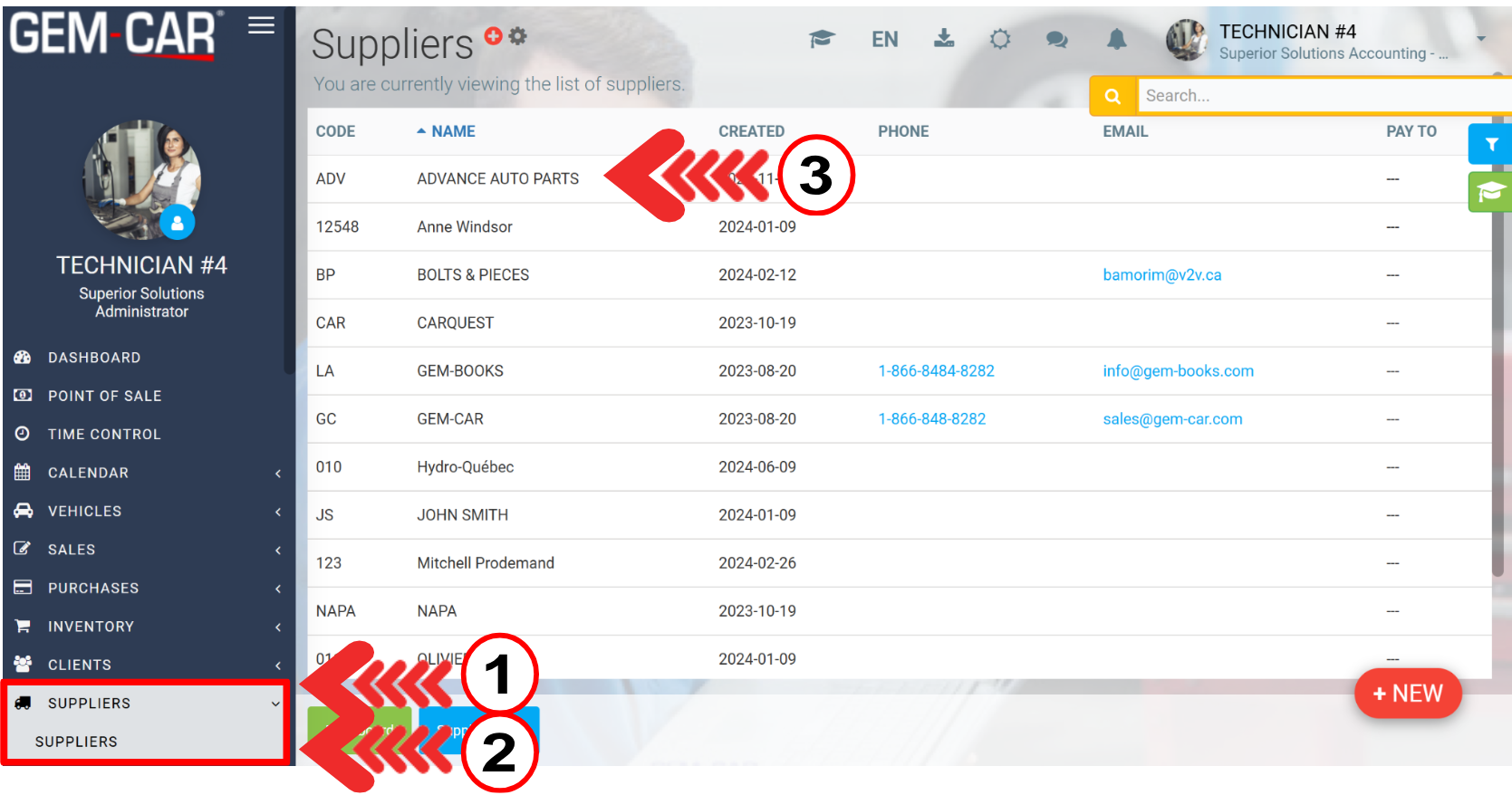1512x795 pixels.
Task: Click the hamburger menu icon beside the logo
Action: pos(261,25)
